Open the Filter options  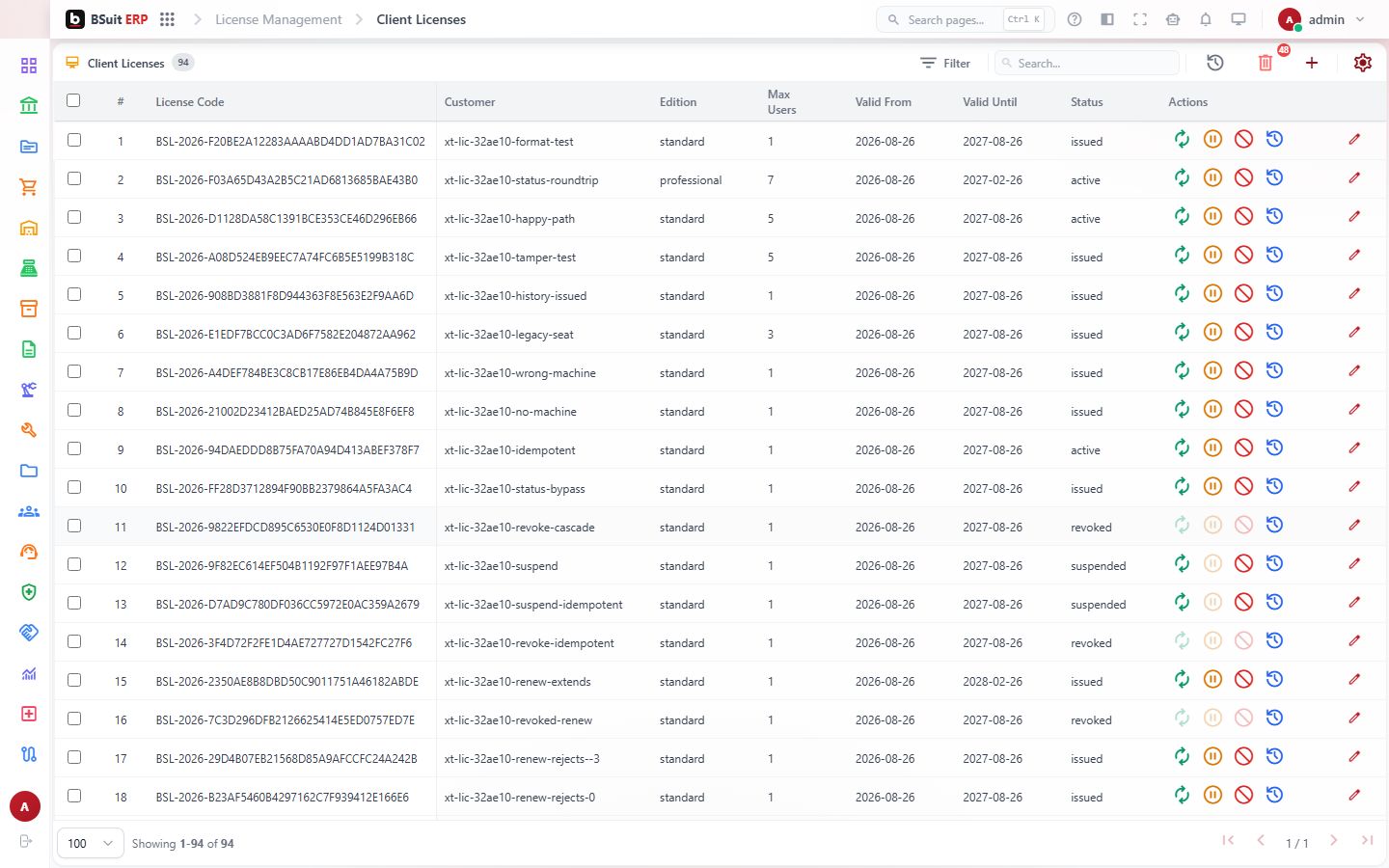click(945, 63)
